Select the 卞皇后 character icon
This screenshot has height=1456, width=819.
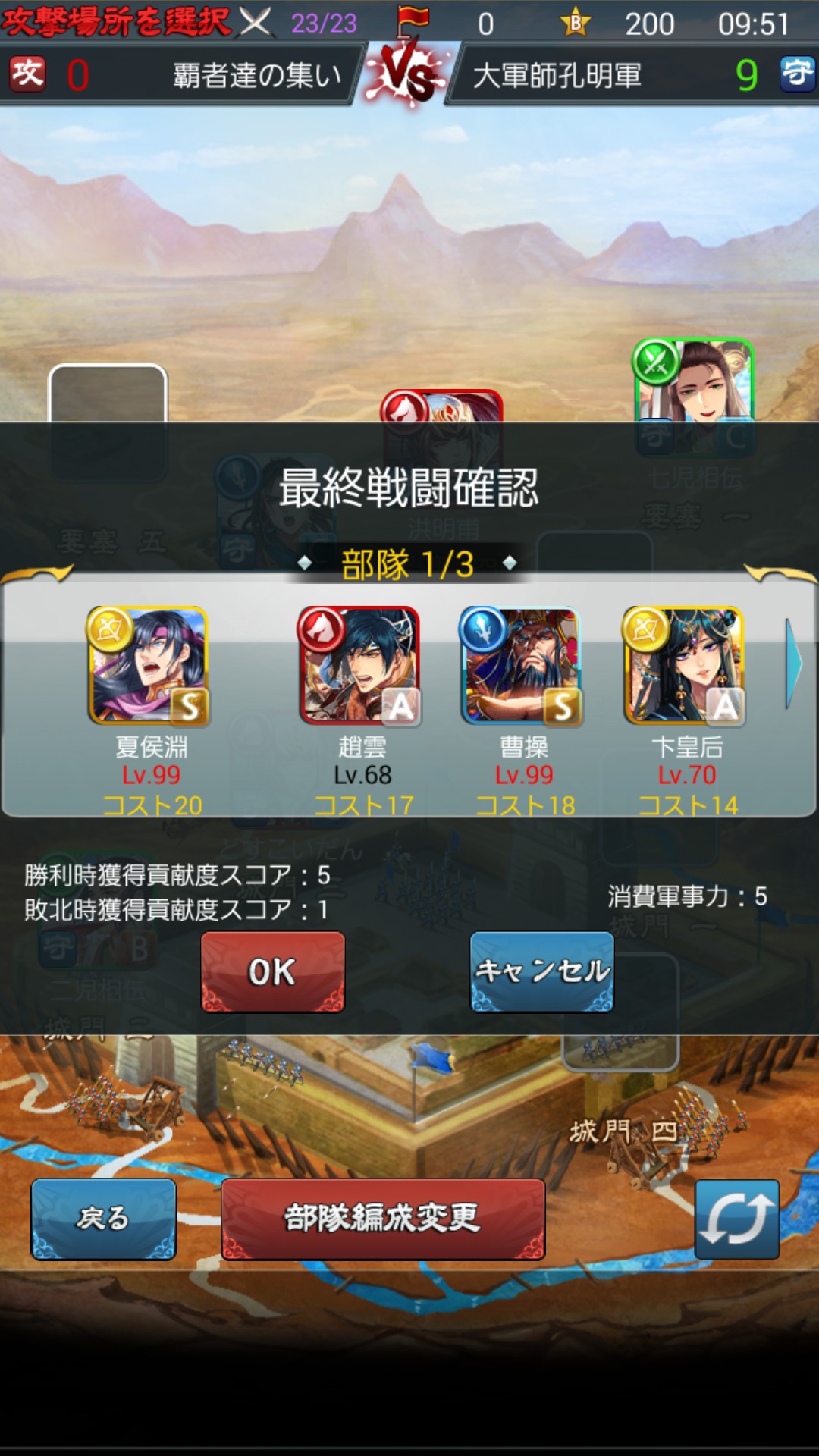(x=683, y=665)
